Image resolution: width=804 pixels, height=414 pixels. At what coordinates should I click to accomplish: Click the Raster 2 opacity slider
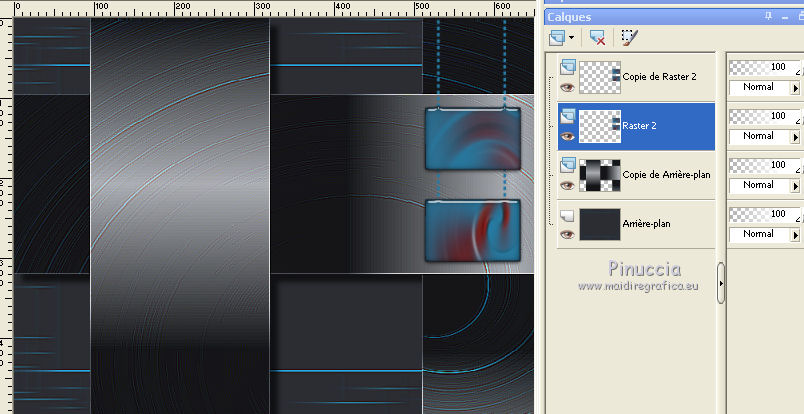(x=765, y=116)
